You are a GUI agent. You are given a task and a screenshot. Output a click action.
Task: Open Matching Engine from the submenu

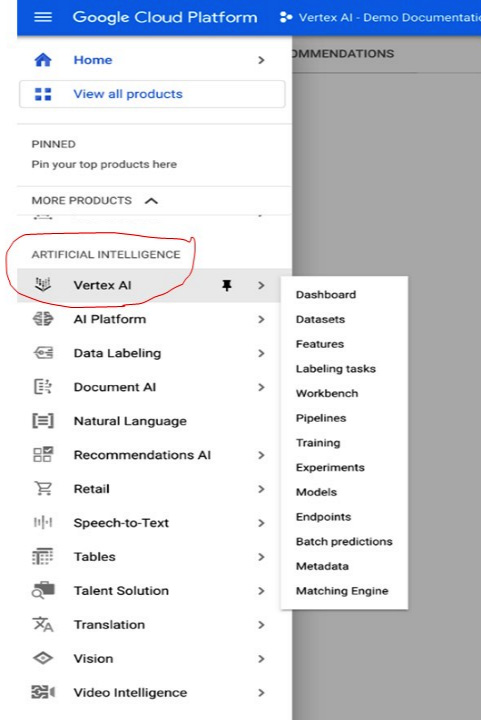coord(342,591)
